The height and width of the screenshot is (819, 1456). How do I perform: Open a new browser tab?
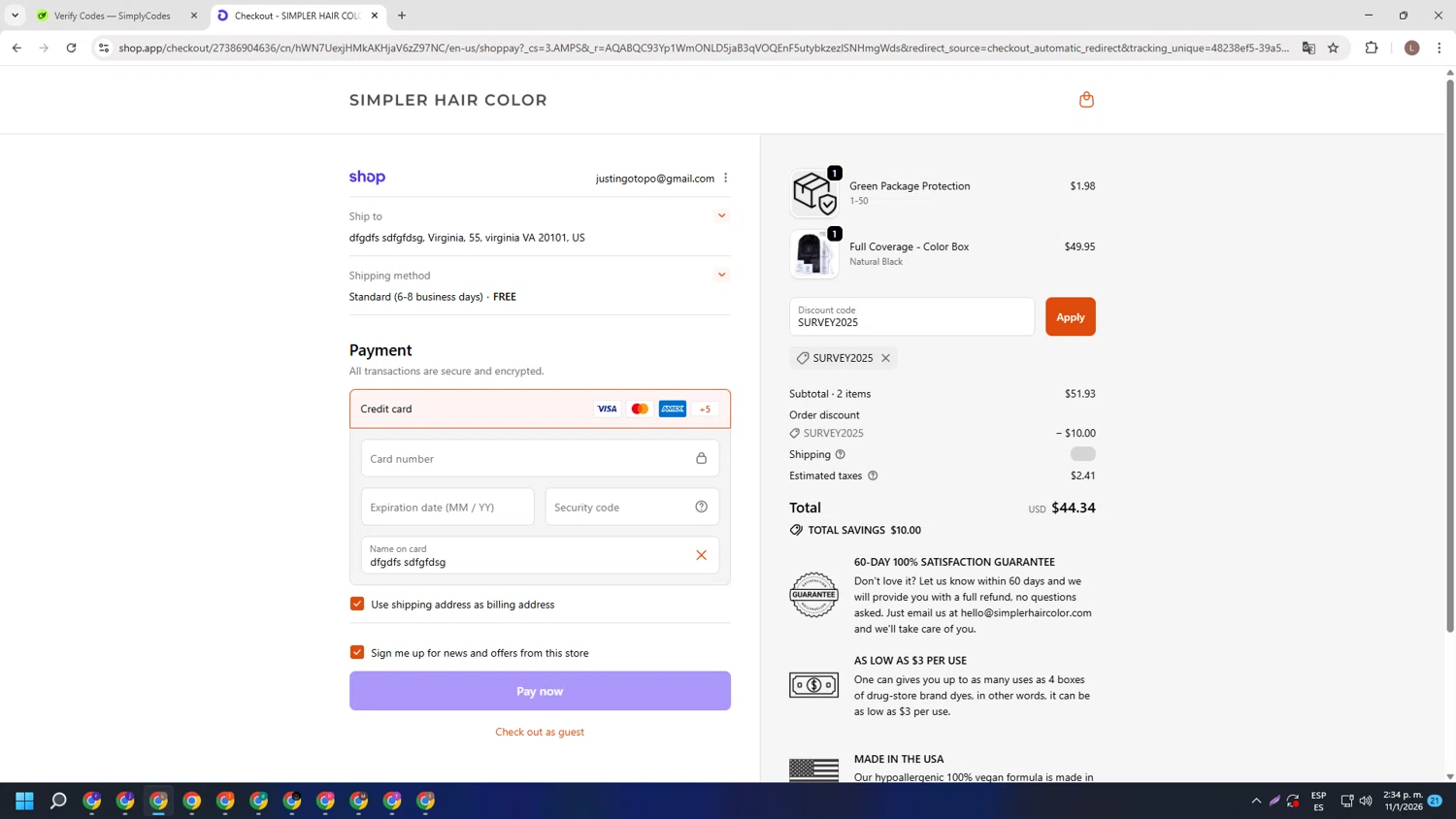pyautogui.click(x=402, y=16)
